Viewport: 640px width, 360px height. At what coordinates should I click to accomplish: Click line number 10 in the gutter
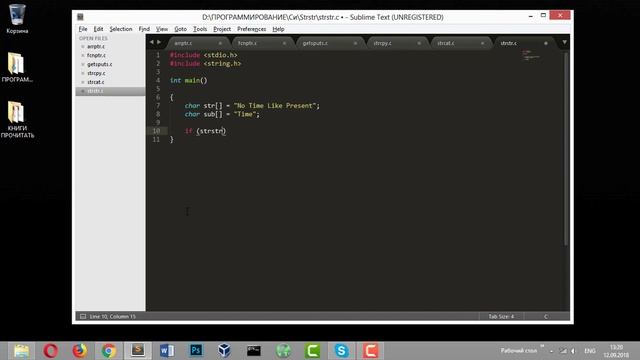tap(156, 131)
